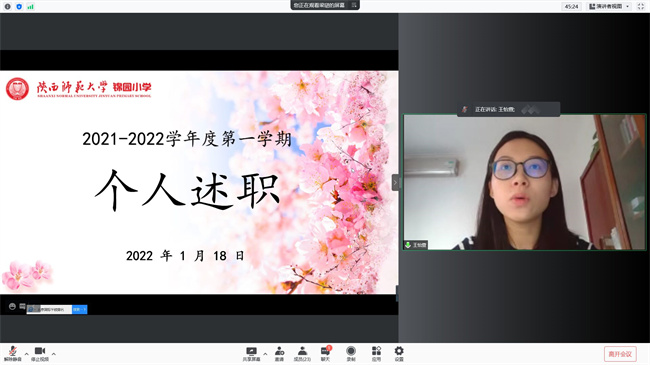Expand the share screen options arrow
The width and height of the screenshot is (650, 365).
click(265, 354)
